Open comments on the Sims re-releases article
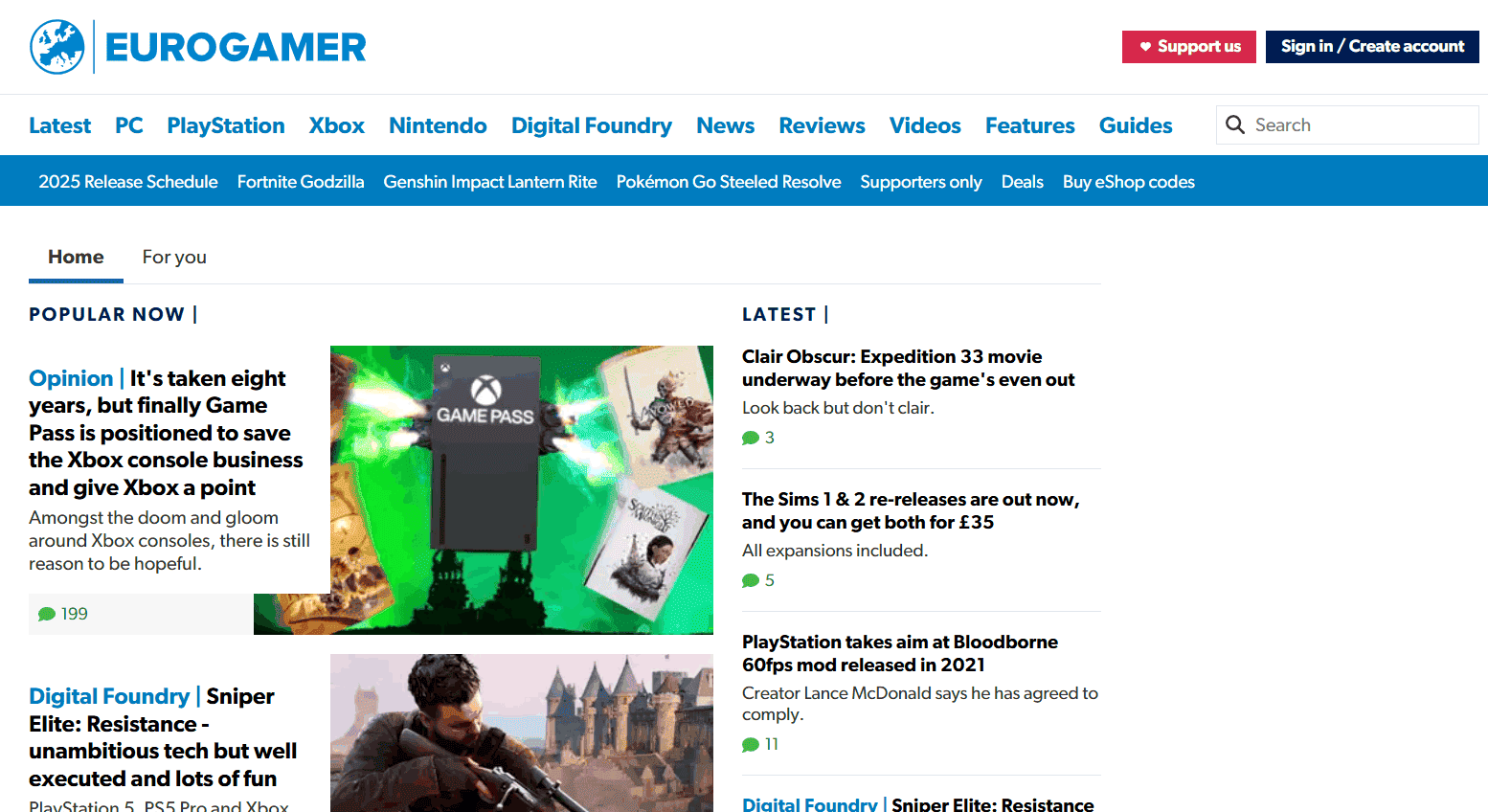The image size is (1488, 812). [758, 580]
